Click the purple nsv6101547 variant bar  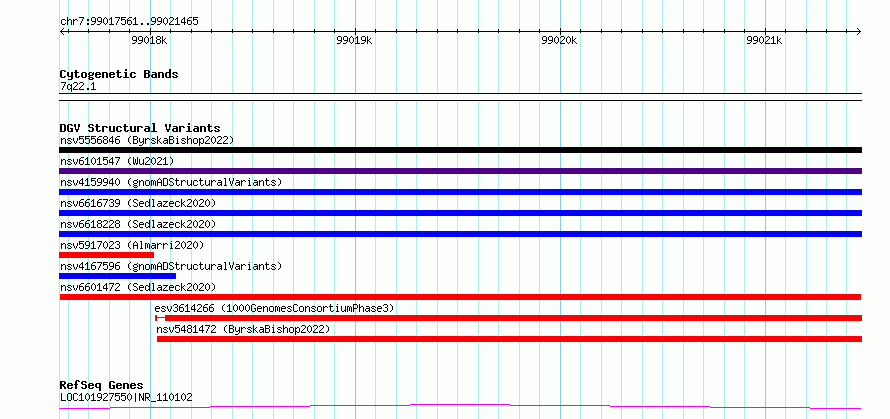(x=460, y=171)
